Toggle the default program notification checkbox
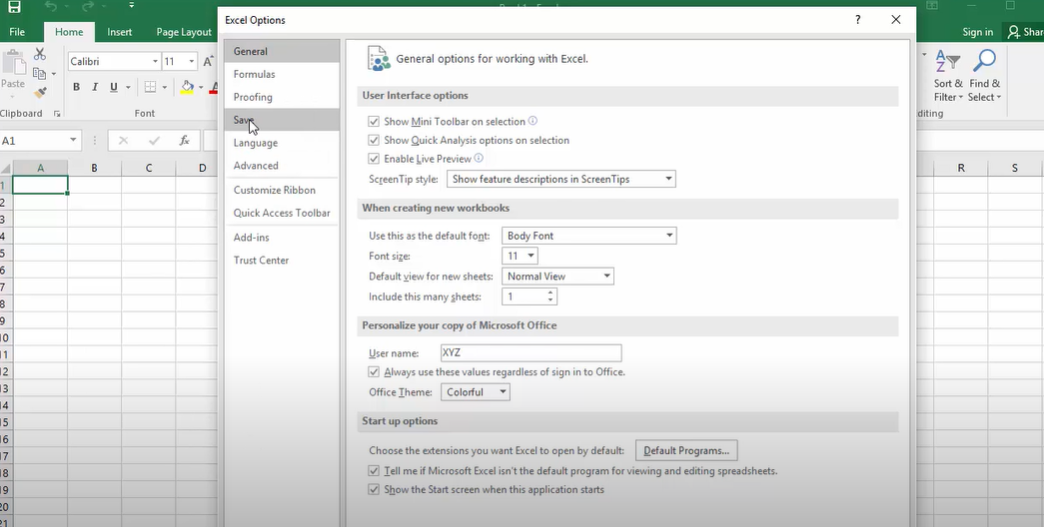The width and height of the screenshot is (1044, 527). click(374, 471)
